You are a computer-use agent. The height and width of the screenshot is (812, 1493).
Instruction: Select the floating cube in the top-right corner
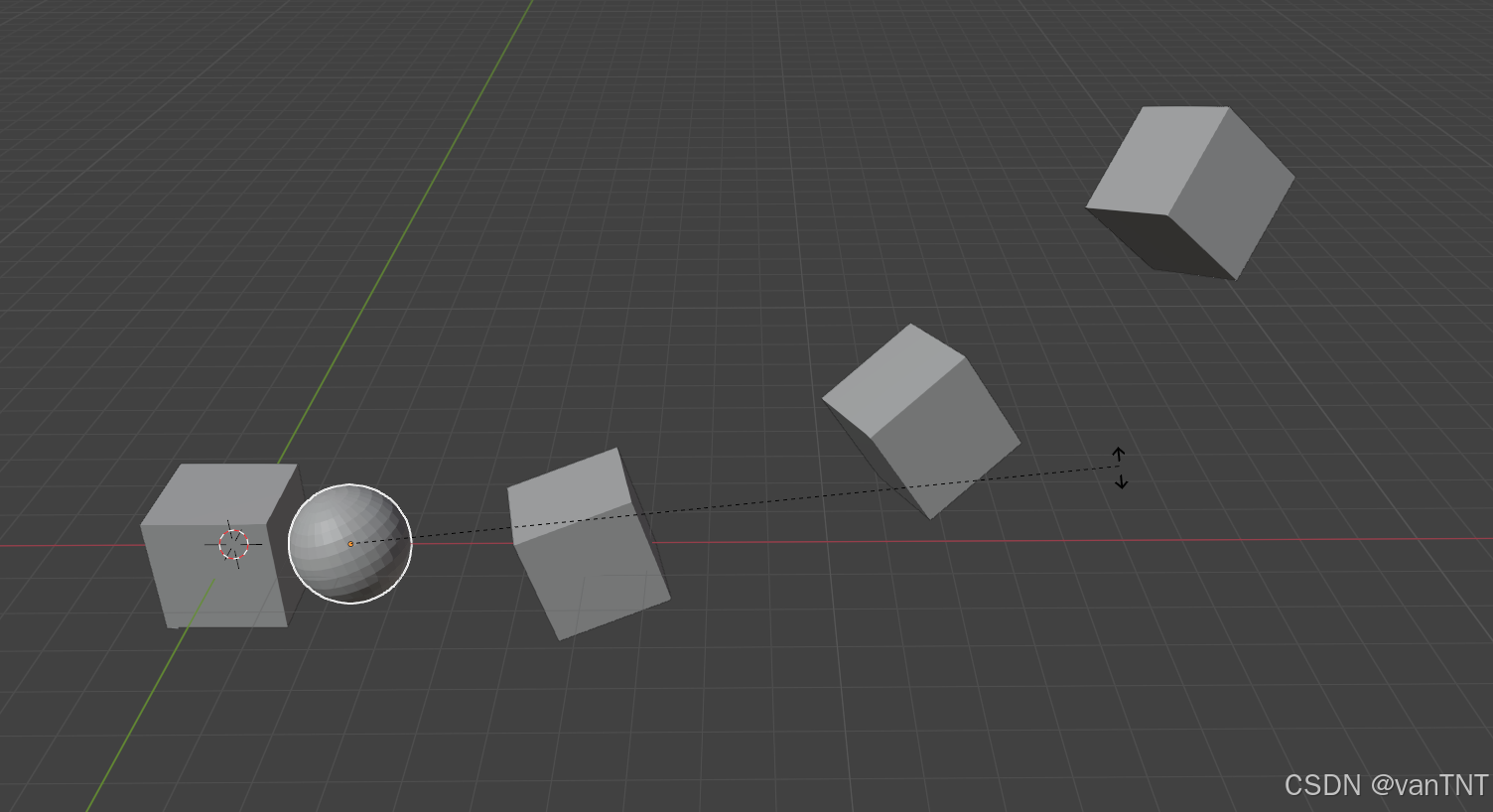pyautogui.click(x=1190, y=193)
